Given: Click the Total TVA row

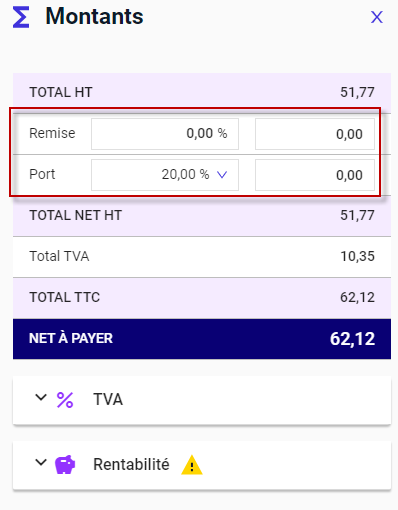Looking at the screenshot, I should click(202, 257).
